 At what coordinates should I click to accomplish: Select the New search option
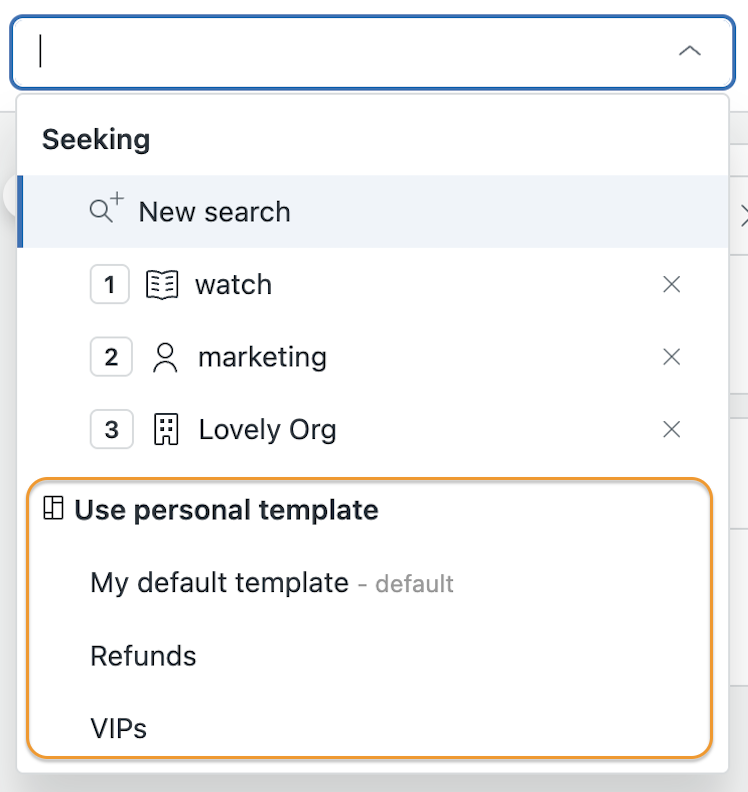(x=373, y=212)
